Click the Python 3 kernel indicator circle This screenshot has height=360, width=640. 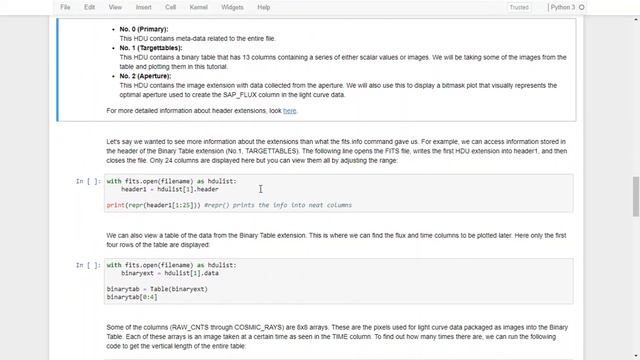[582, 7]
